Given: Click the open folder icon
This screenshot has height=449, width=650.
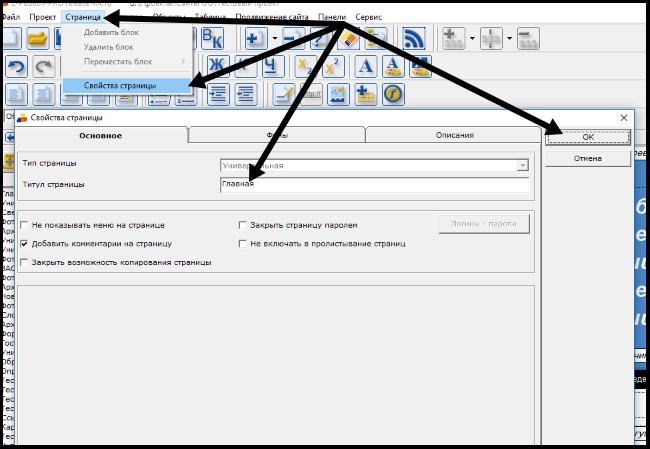Looking at the screenshot, I should [39, 39].
